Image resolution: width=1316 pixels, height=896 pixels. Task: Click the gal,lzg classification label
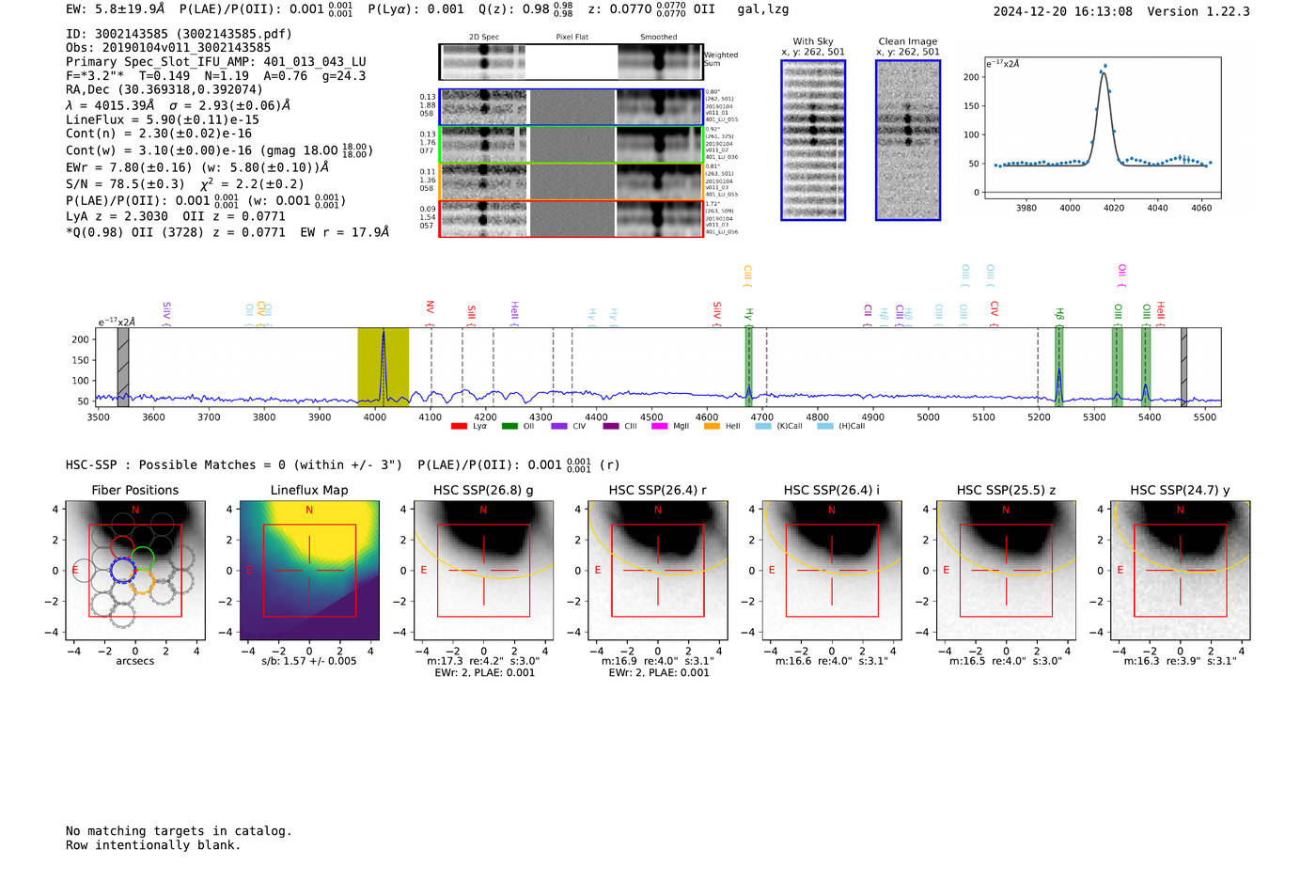click(763, 9)
